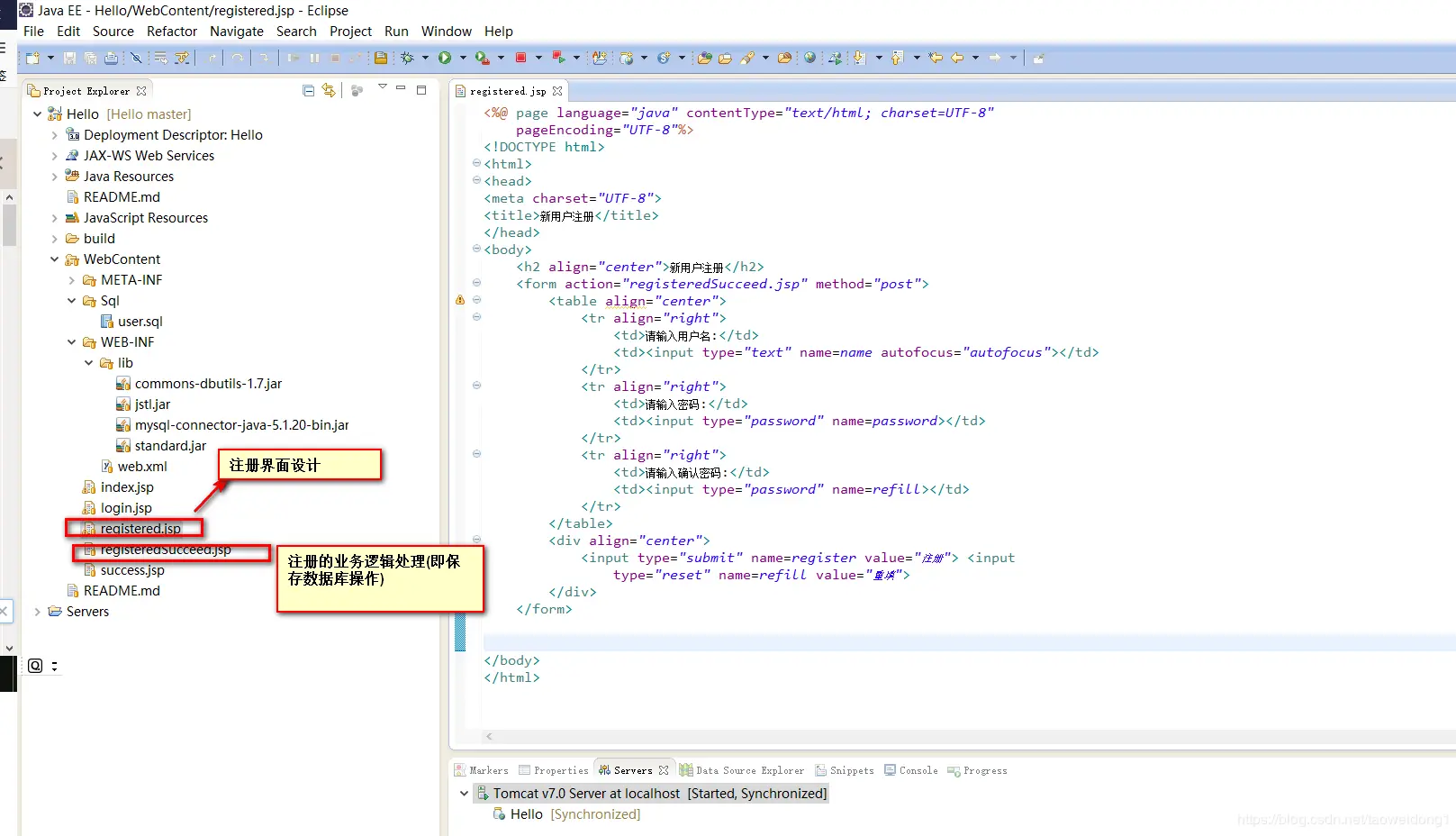Image resolution: width=1456 pixels, height=836 pixels.
Task: Click the Last Edit Location icon
Action: coord(936,58)
